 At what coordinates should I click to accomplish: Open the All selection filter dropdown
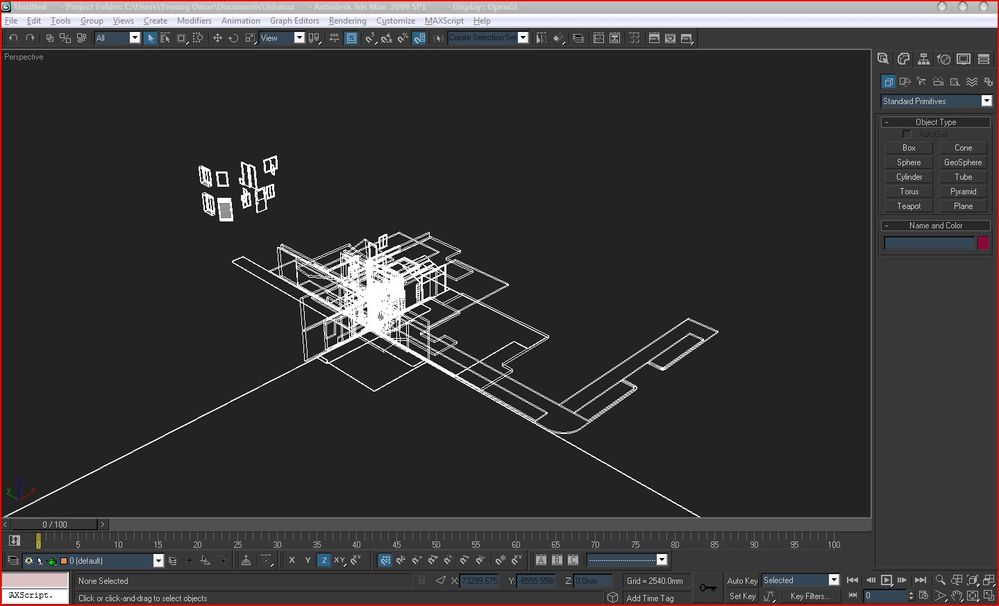click(x=135, y=38)
